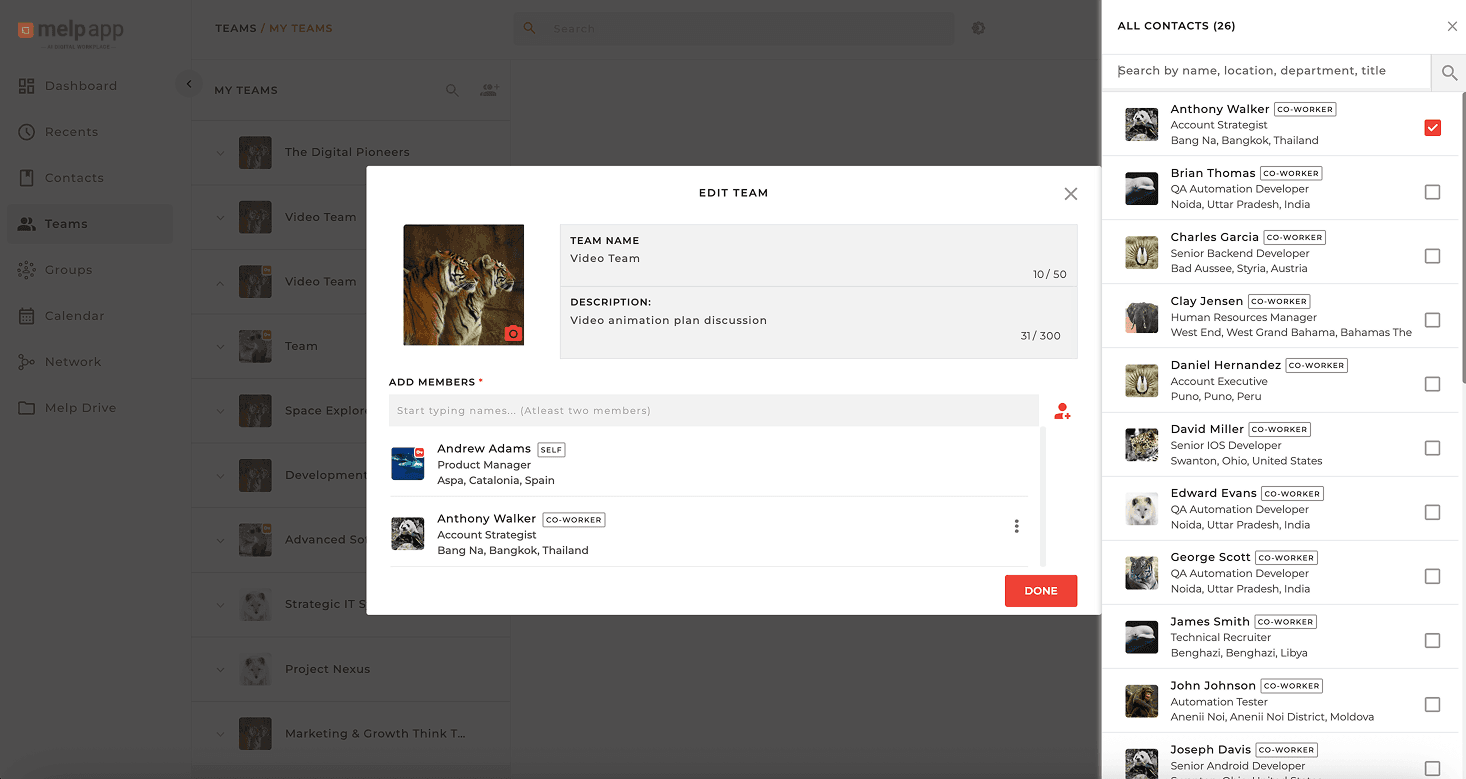
Task: Click the DONE button
Action: (x=1040, y=591)
